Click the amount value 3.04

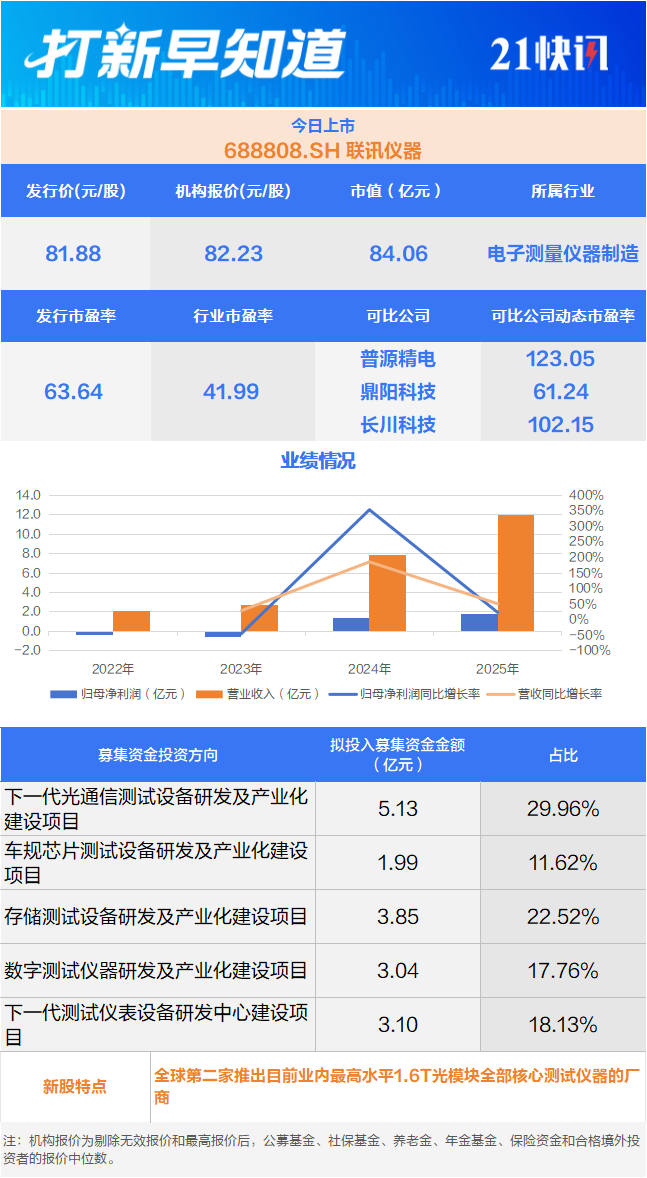[398, 971]
